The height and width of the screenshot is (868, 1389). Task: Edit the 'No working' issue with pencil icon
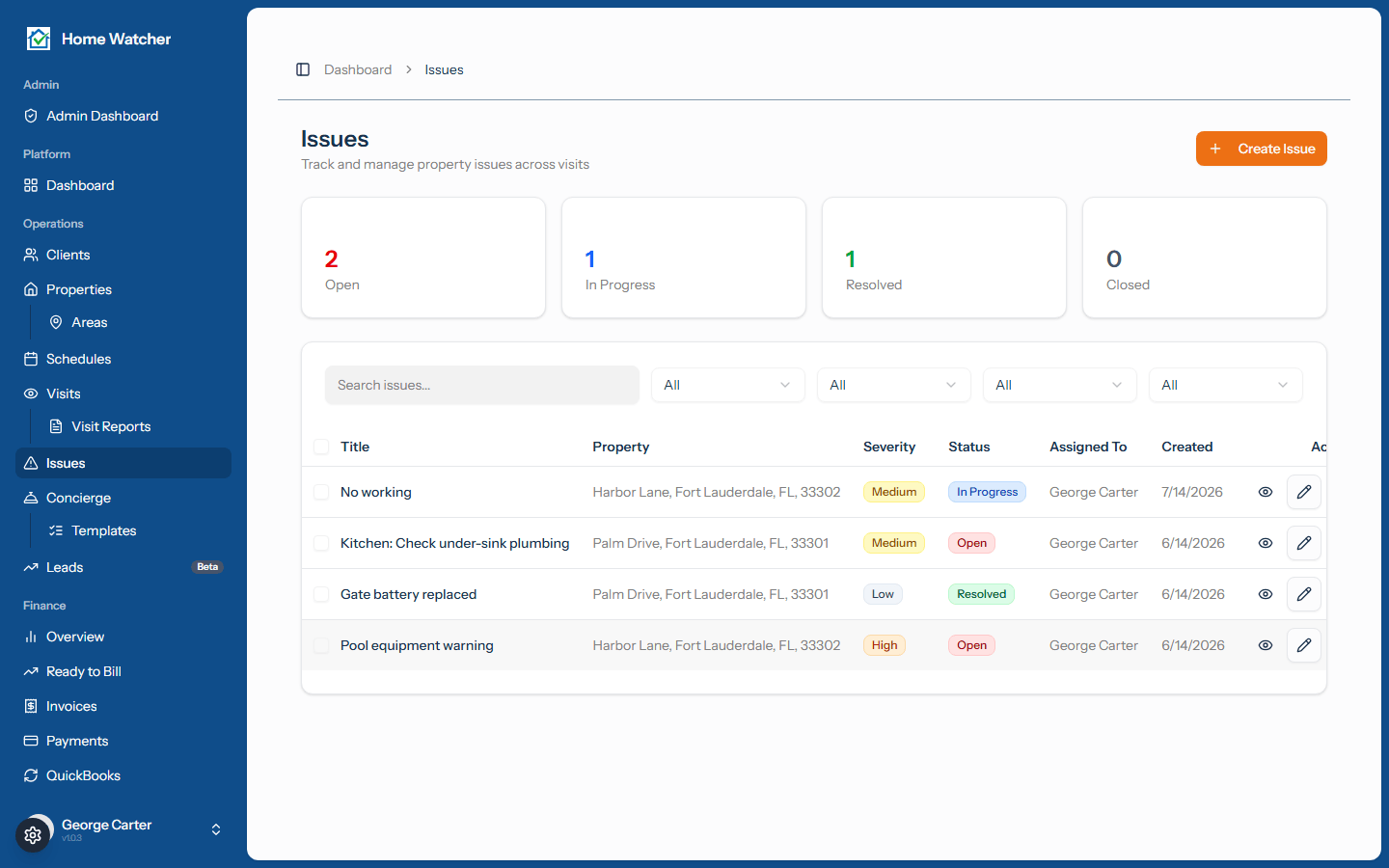[1304, 492]
